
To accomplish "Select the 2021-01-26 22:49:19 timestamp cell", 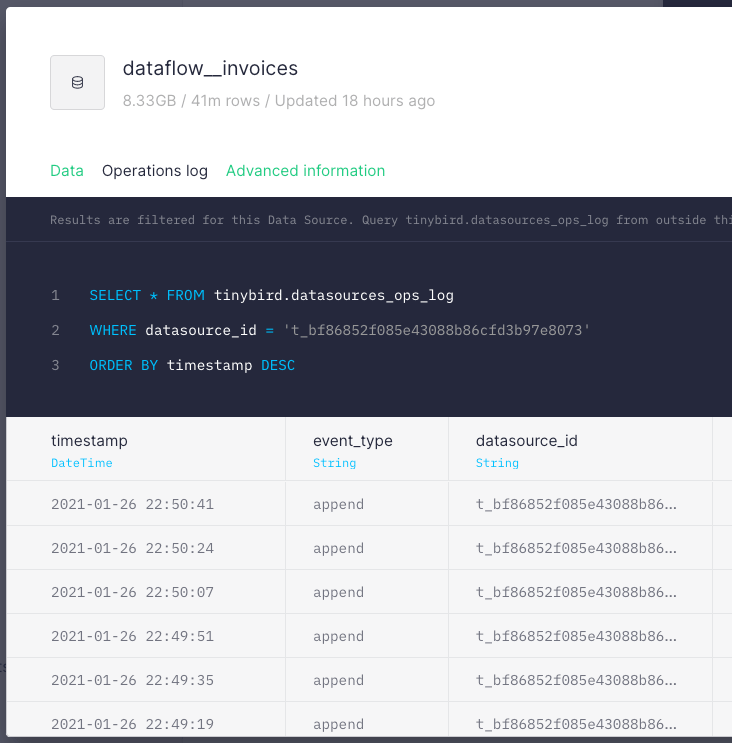I will coord(132,723).
